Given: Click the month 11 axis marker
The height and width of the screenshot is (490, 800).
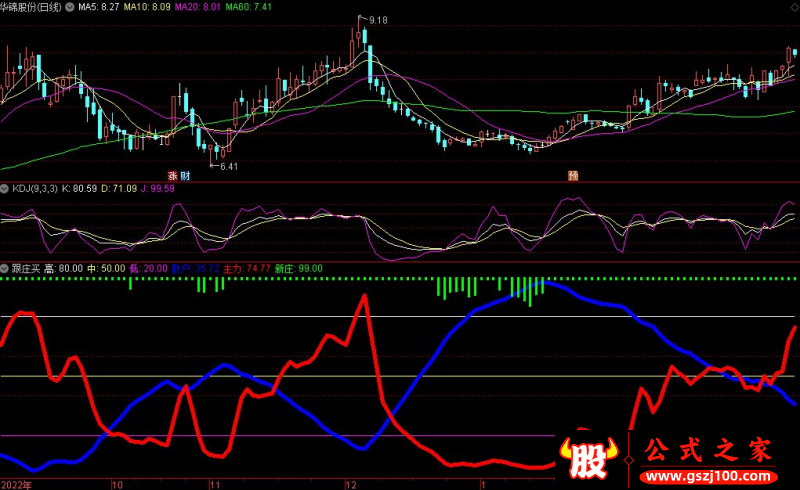Looking at the screenshot, I should click(215, 485).
